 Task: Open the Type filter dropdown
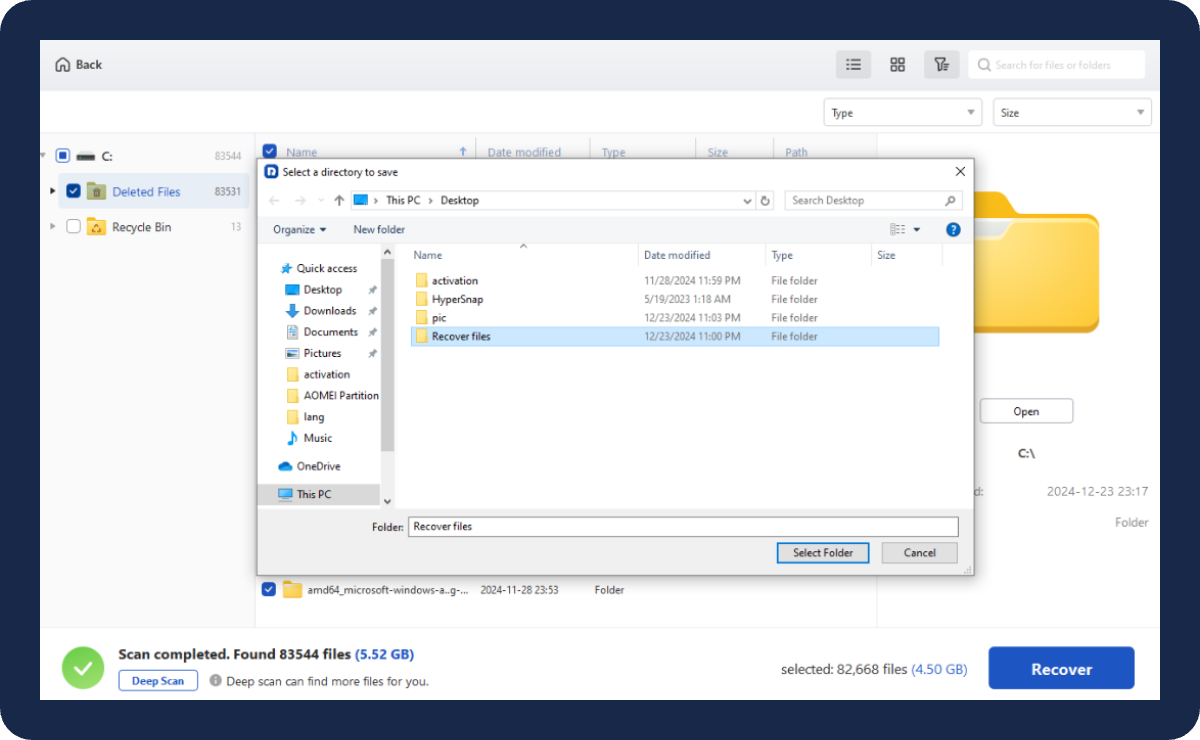pyautogui.click(x=903, y=113)
